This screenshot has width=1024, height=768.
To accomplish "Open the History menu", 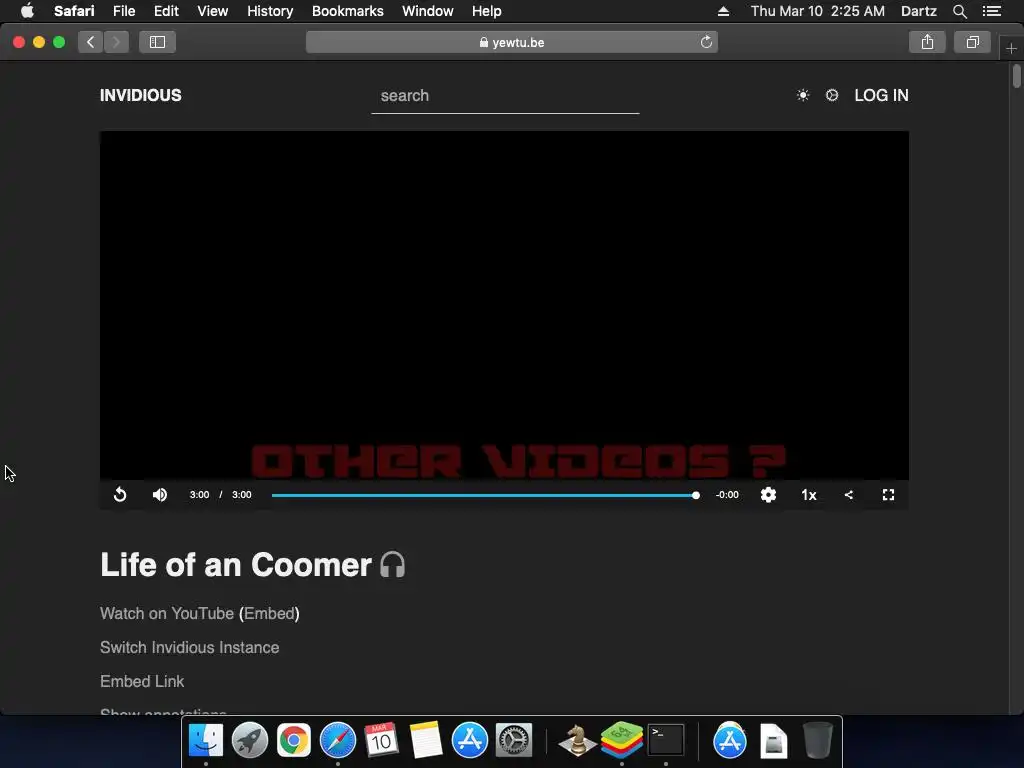I will click(x=270, y=11).
